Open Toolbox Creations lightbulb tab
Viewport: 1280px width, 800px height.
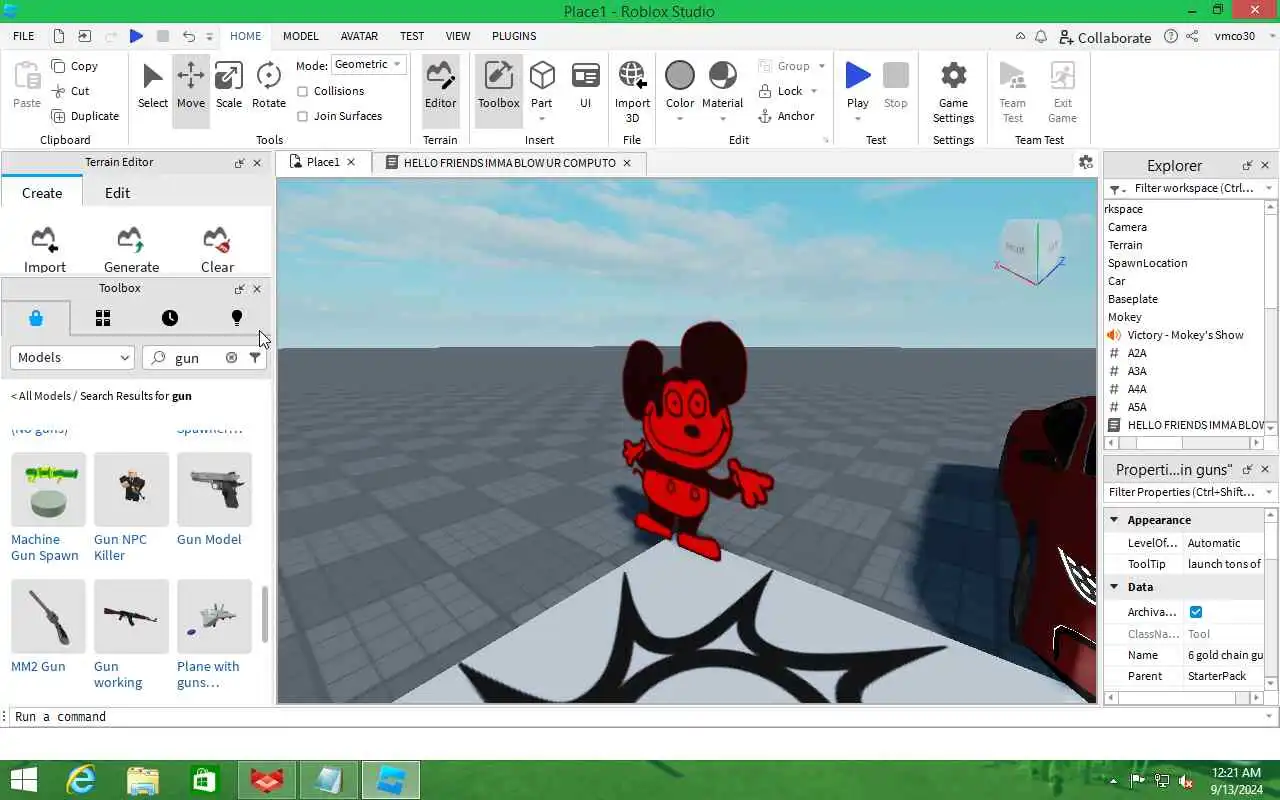[x=237, y=318]
